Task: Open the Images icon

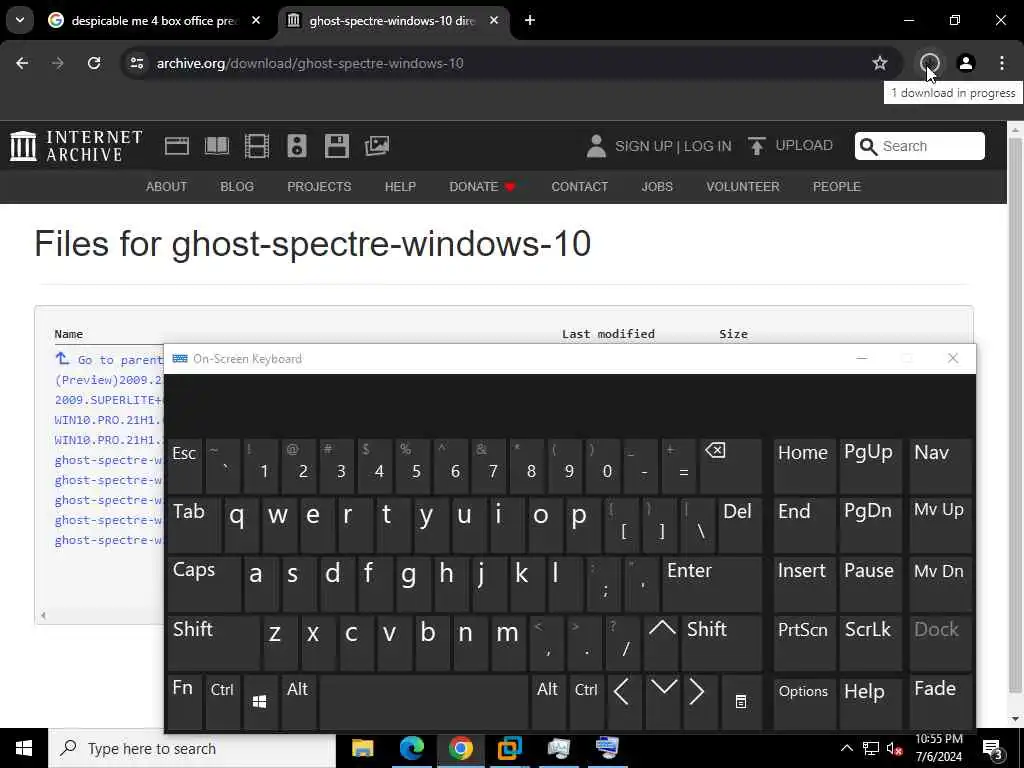Action: (377, 146)
